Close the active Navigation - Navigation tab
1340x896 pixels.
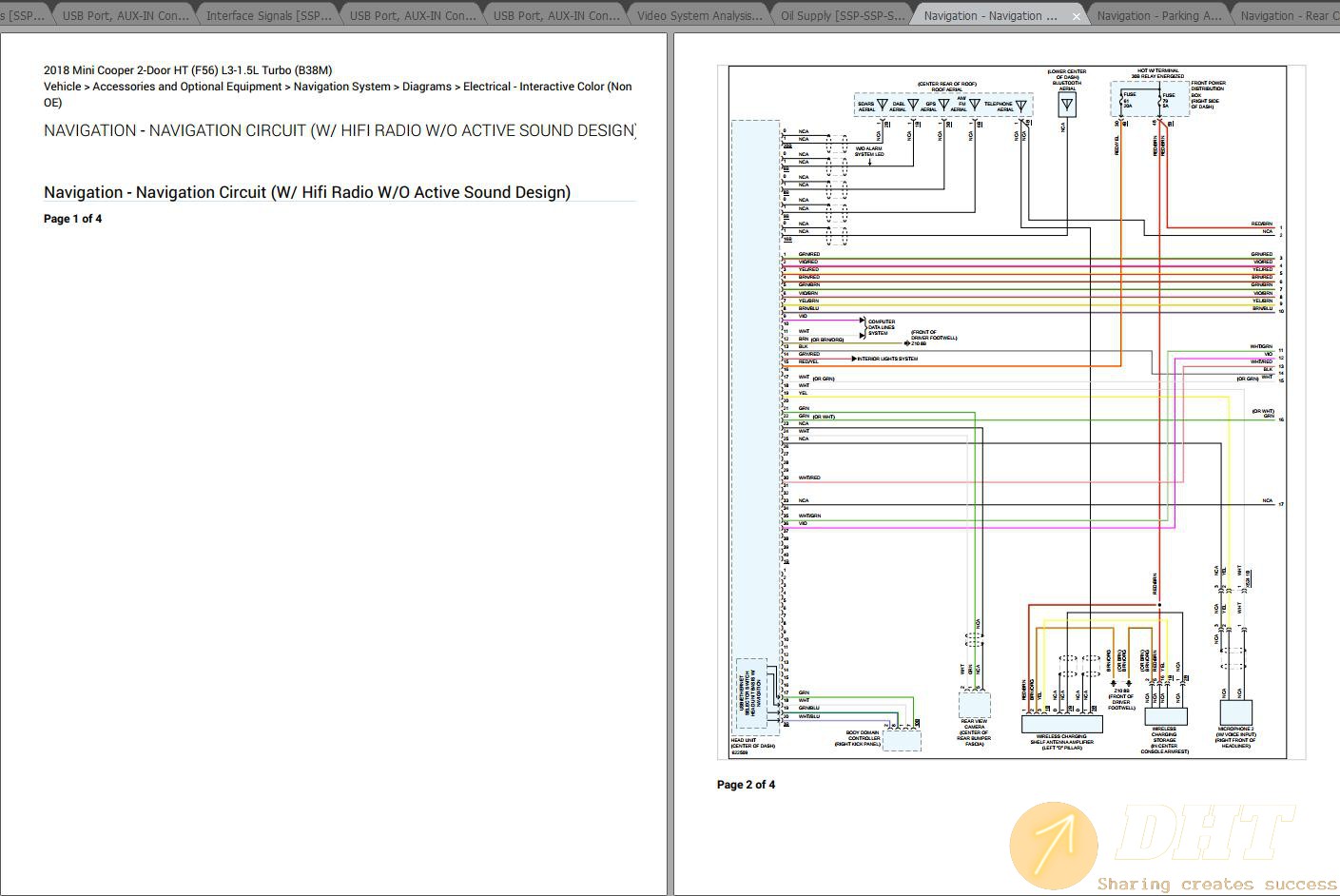click(x=1076, y=16)
